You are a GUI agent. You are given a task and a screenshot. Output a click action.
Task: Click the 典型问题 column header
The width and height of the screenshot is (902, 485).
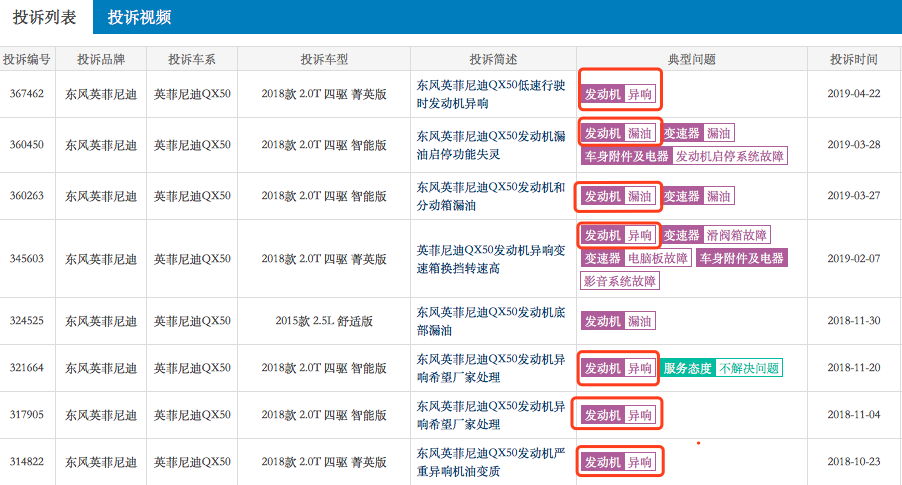[691, 59]
